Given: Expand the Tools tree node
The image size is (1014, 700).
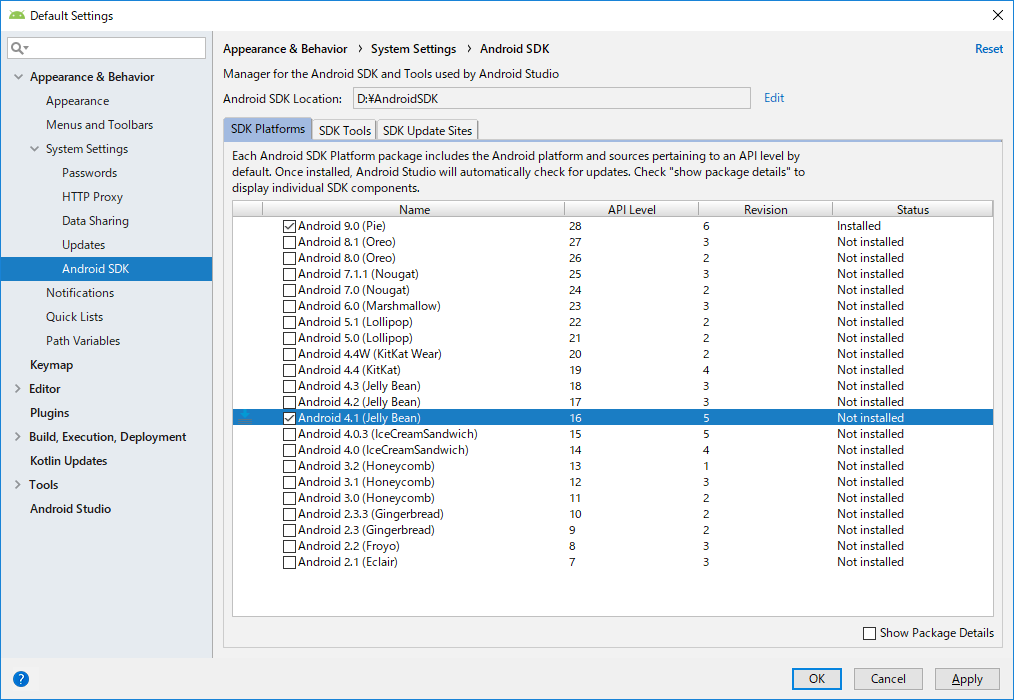Looking at the screenshot, I should pos(17,485).
